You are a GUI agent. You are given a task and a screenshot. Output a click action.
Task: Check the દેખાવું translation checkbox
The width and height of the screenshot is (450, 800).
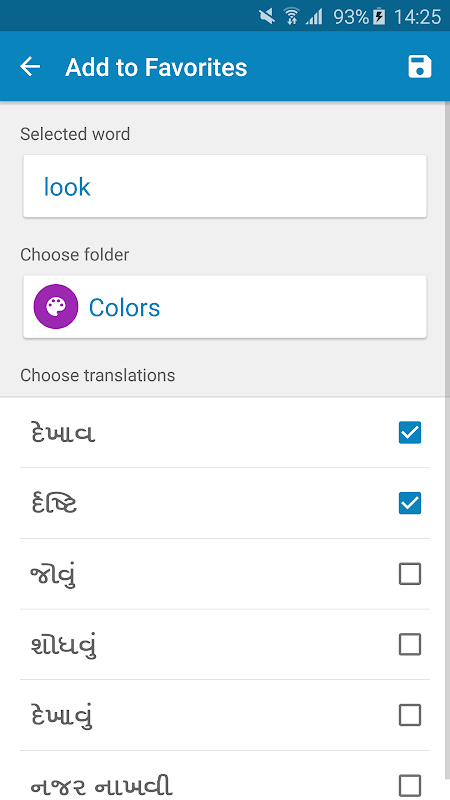(410, 715)
